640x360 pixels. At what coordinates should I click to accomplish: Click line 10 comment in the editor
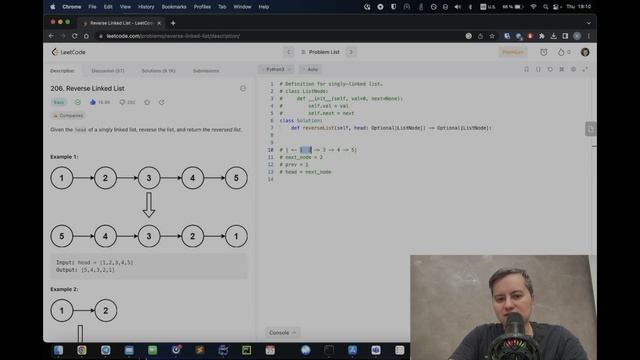coord(318,150)
